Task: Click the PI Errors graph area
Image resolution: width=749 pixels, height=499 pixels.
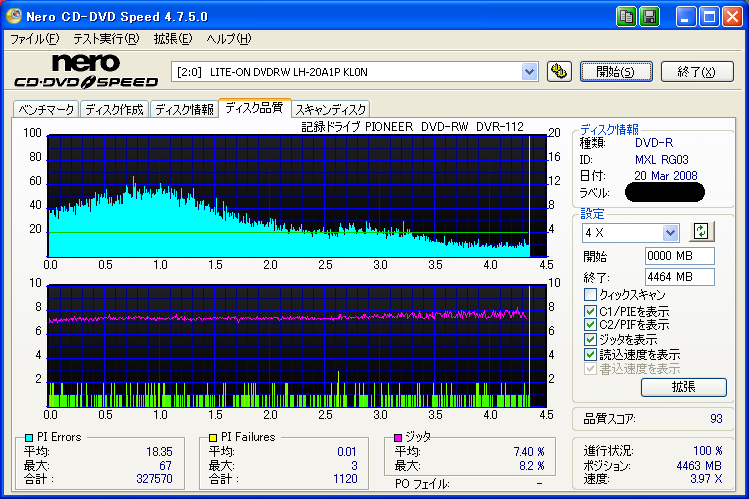Action: [297, 196]
